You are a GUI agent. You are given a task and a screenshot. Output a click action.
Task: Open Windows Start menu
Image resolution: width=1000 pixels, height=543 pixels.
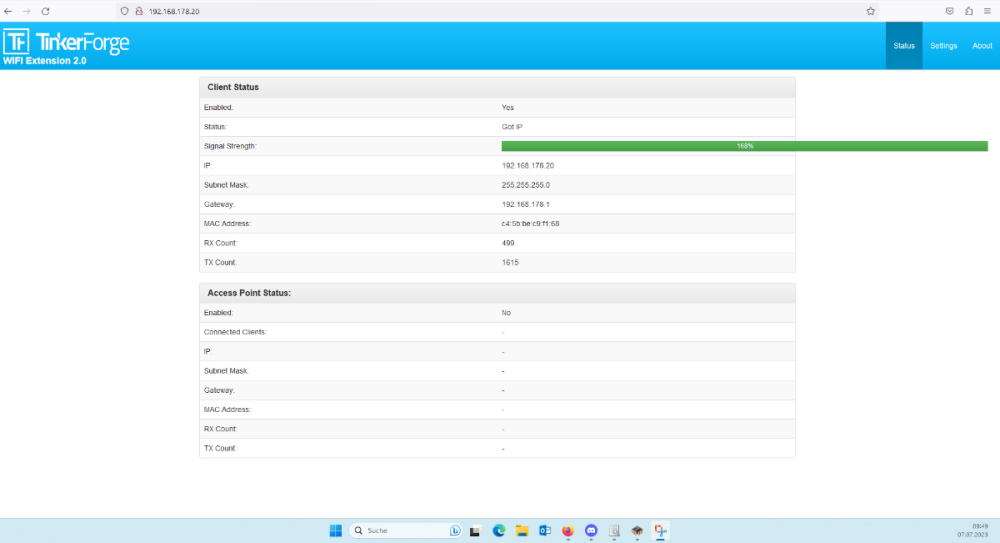click(336, 531)
